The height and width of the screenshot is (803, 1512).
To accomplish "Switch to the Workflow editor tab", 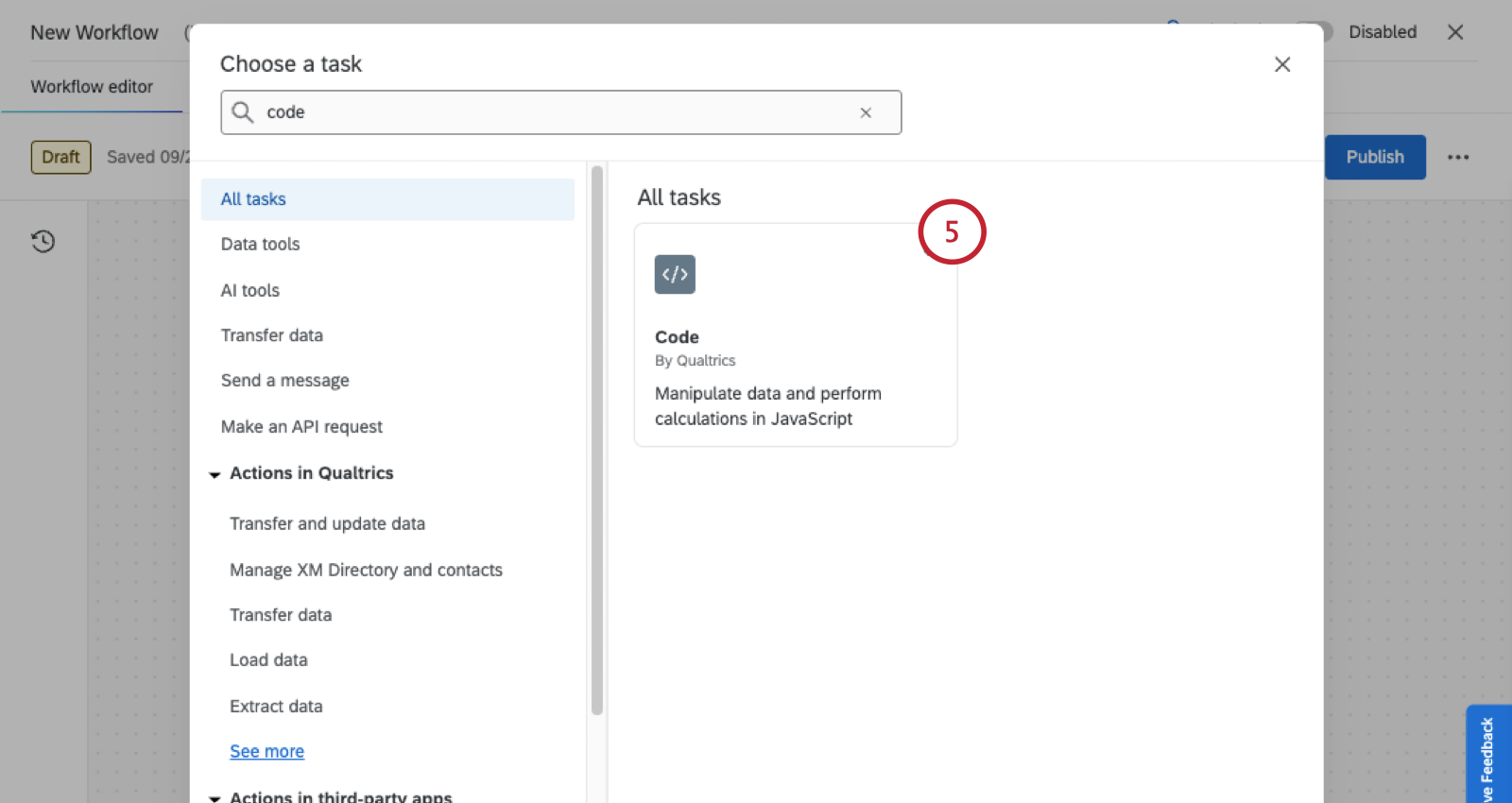I will click(92, 86).
